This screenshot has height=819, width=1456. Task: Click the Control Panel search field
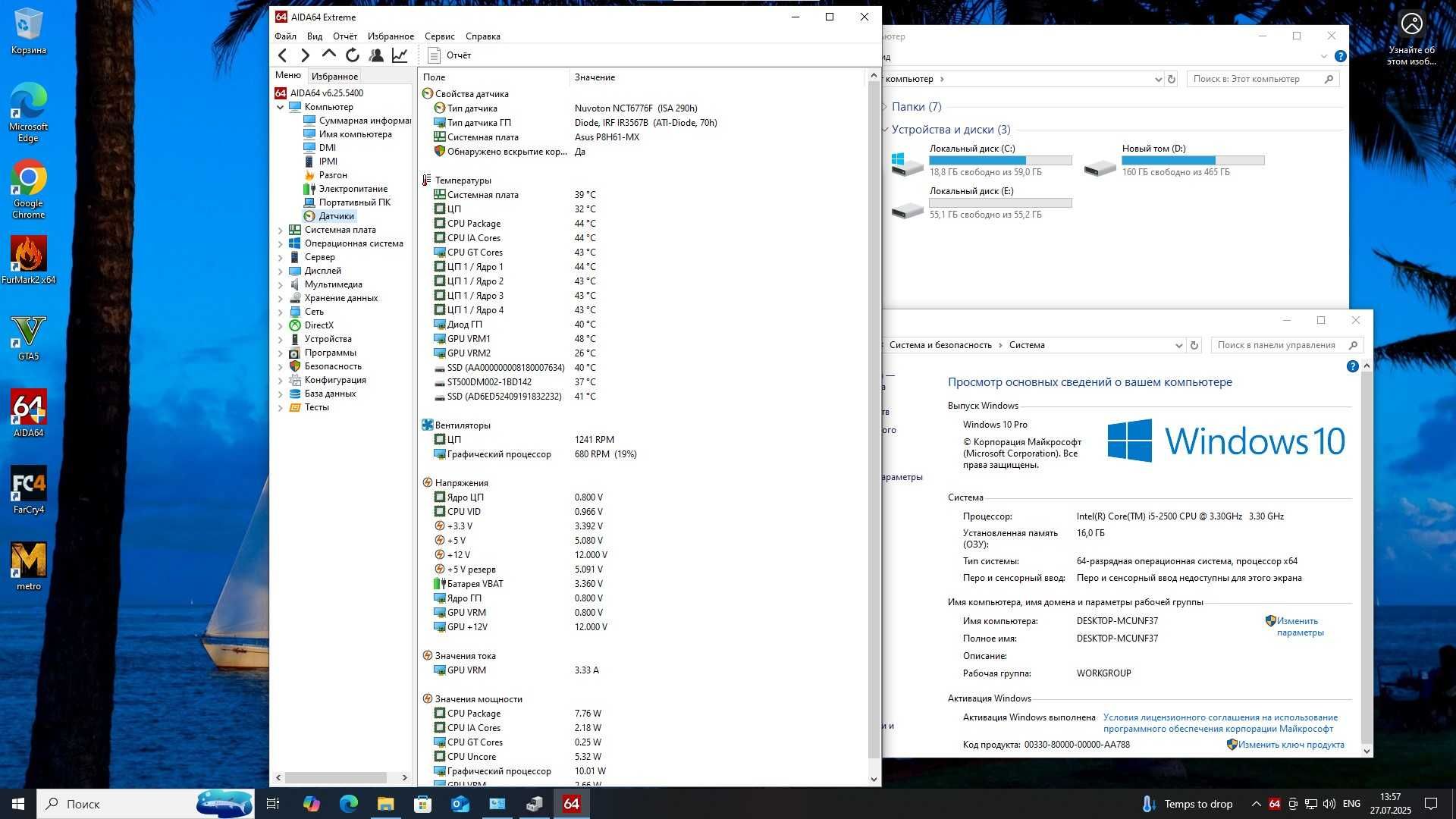[1287, 345]
